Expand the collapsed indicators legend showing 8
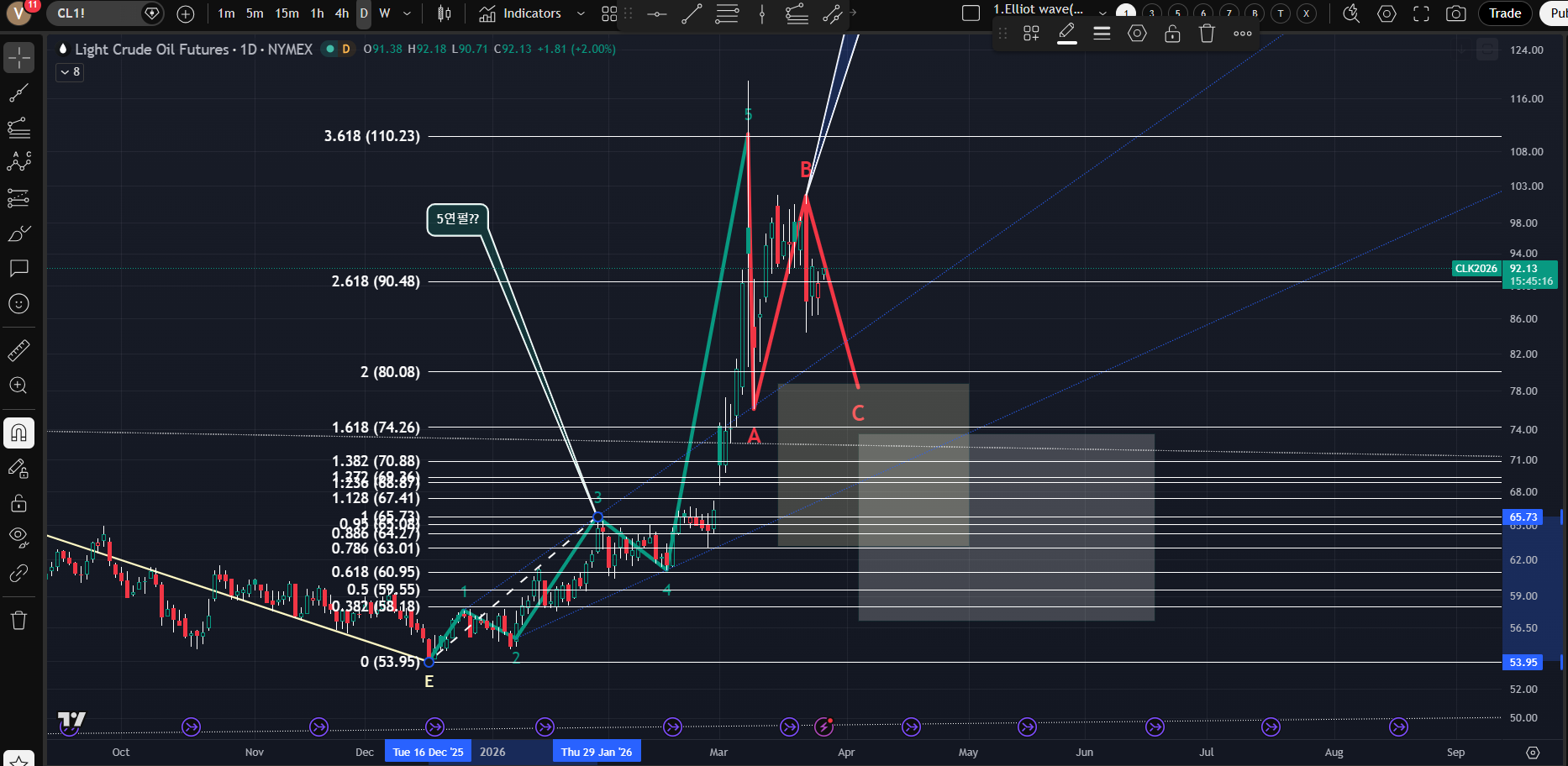 [x=70, y=72]
